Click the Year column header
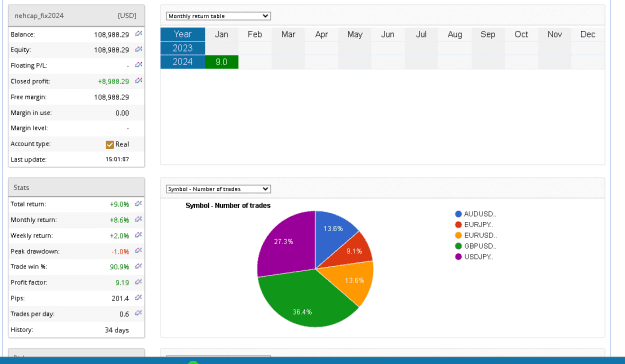 click(x=183, y=34)
